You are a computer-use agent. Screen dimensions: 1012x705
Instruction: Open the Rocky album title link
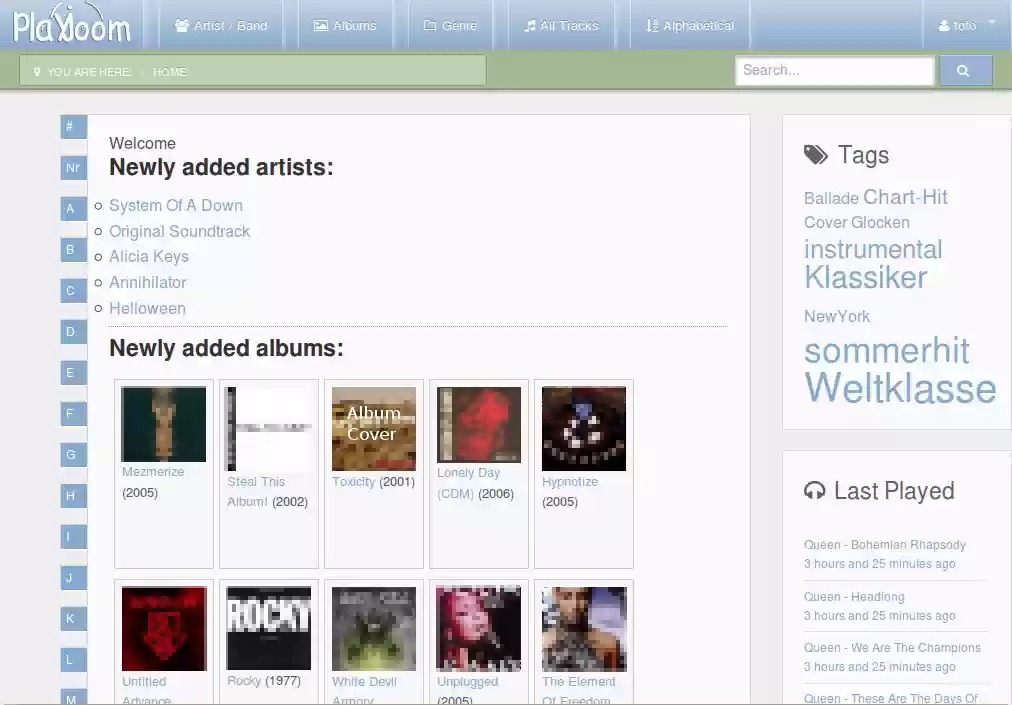pos(244,680)
